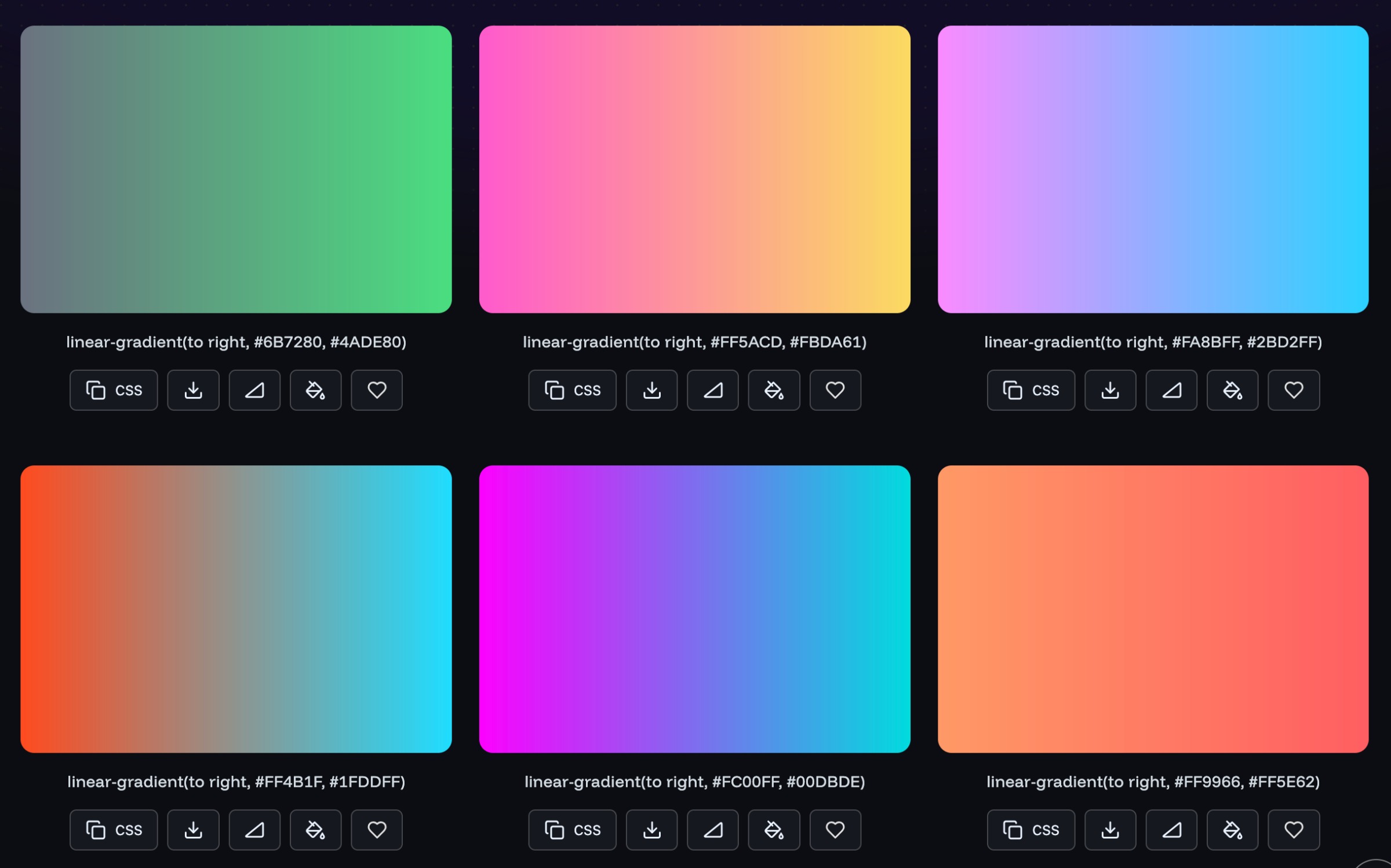Open angle control on the #FA8BFF gradient card
Screen dimensions: 1391x868
tap(1170, 390)
